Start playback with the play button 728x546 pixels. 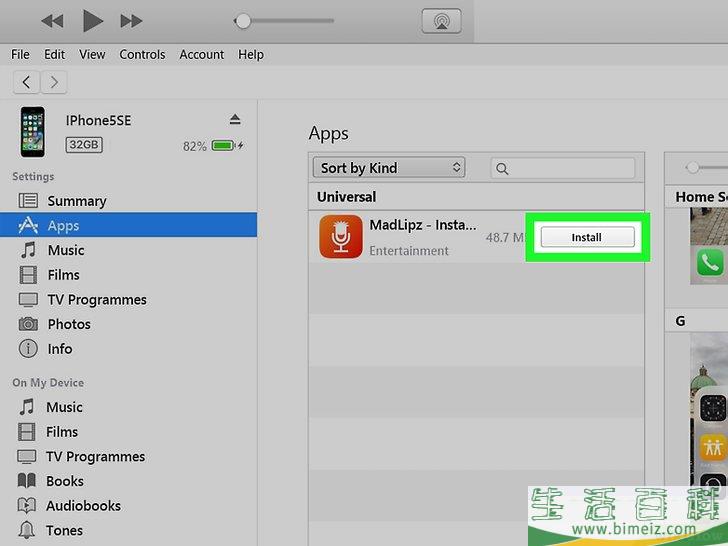(x=92, y=21)
